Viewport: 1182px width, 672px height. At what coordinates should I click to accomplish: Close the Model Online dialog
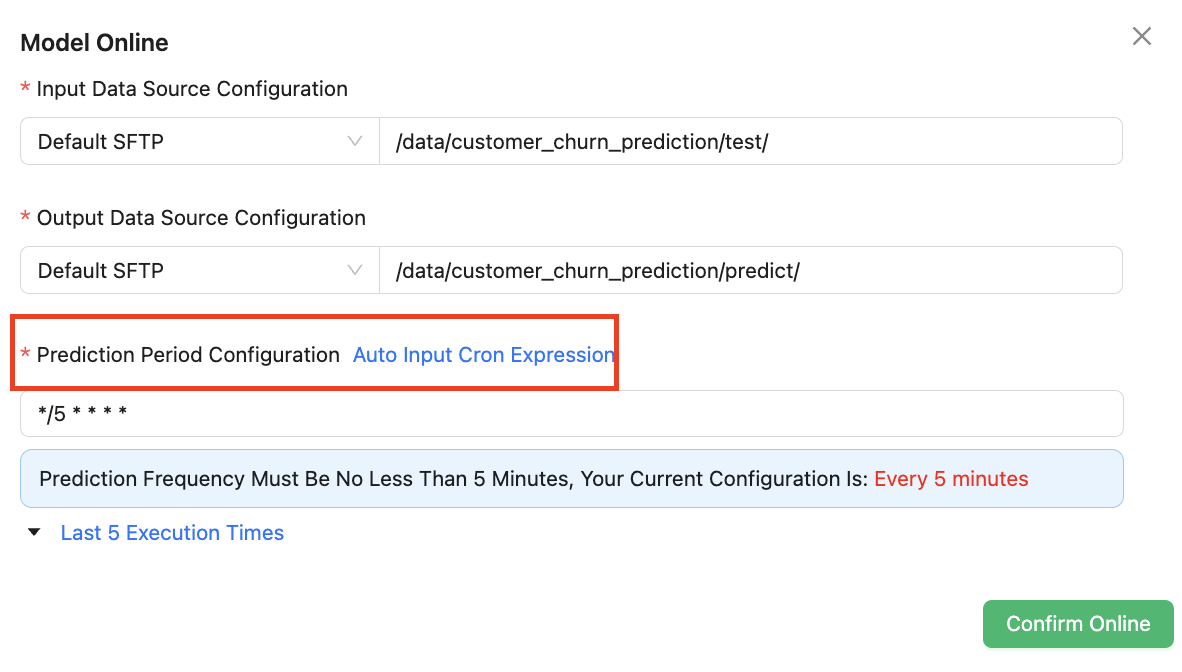click(x=1141, y=37)
